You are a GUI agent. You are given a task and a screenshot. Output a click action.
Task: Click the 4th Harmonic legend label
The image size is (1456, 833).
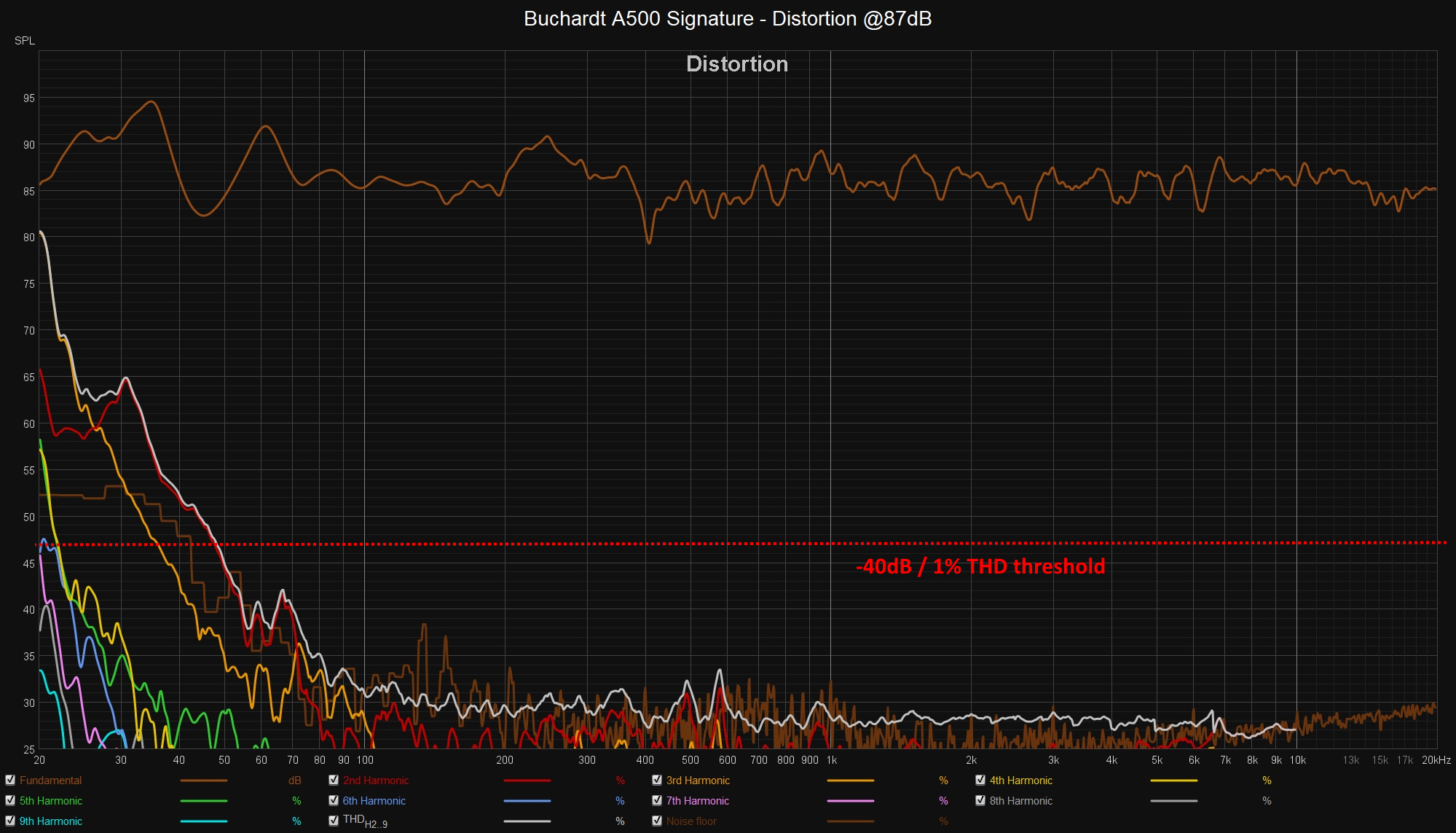tap(1020, 781)
